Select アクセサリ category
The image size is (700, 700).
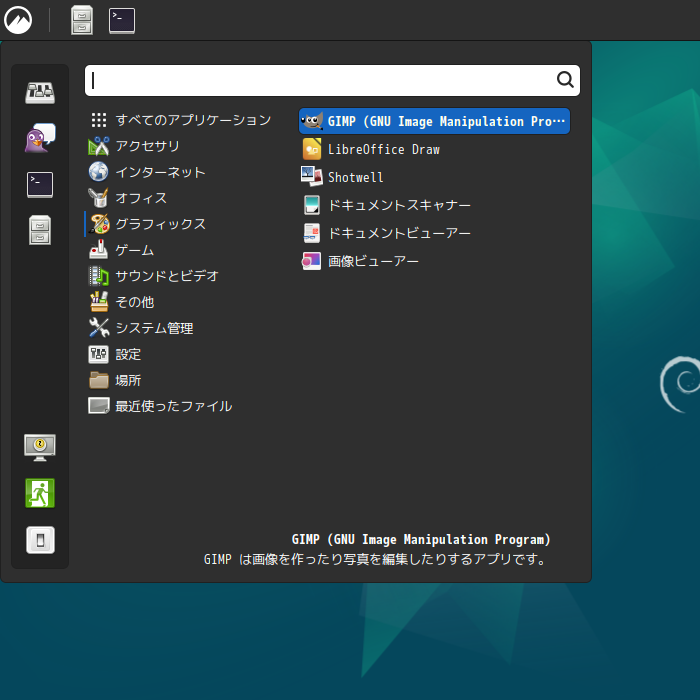point(147,146)
